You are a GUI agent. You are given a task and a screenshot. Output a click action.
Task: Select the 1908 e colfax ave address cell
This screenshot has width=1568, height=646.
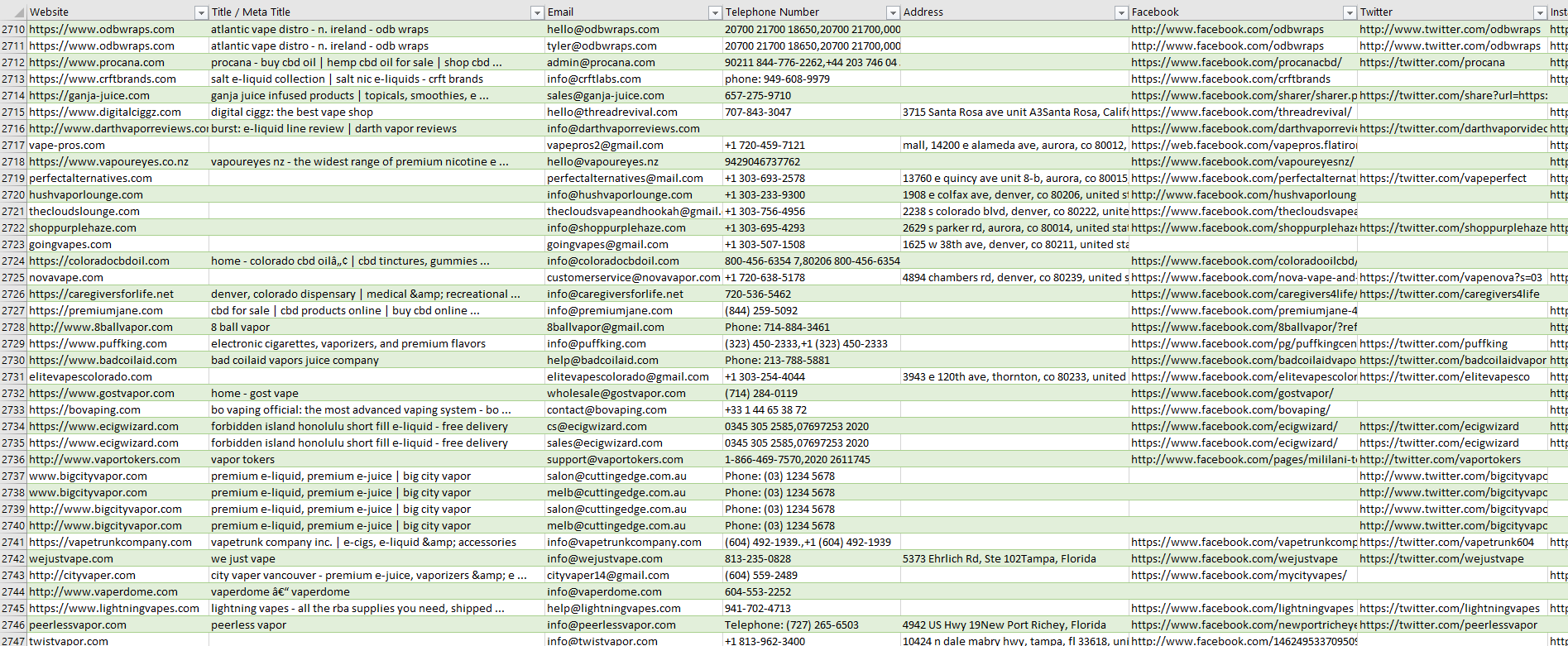click(x=1014, y=194)
